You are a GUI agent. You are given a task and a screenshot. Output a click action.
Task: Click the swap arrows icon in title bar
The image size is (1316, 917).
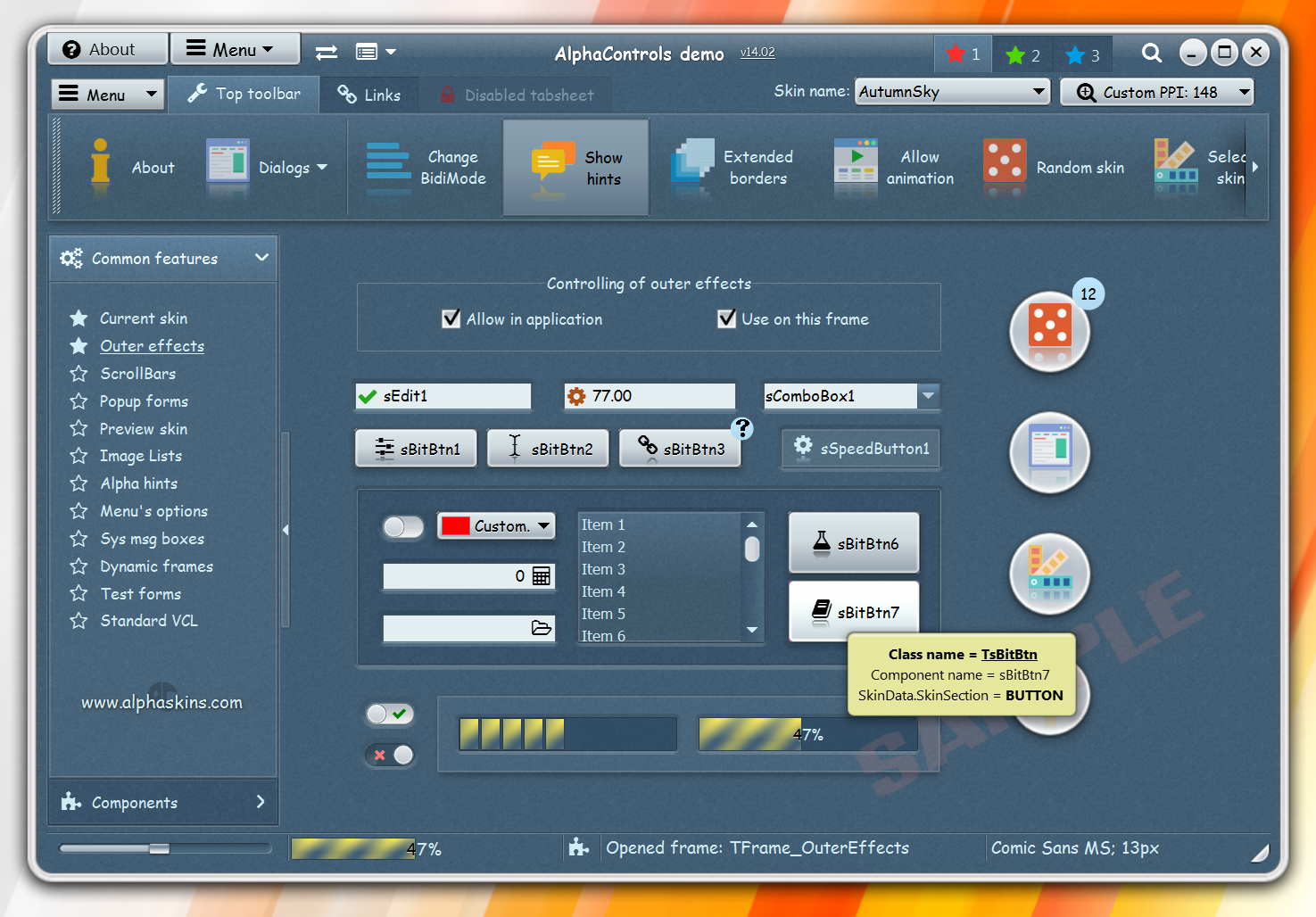coord(327,53)
